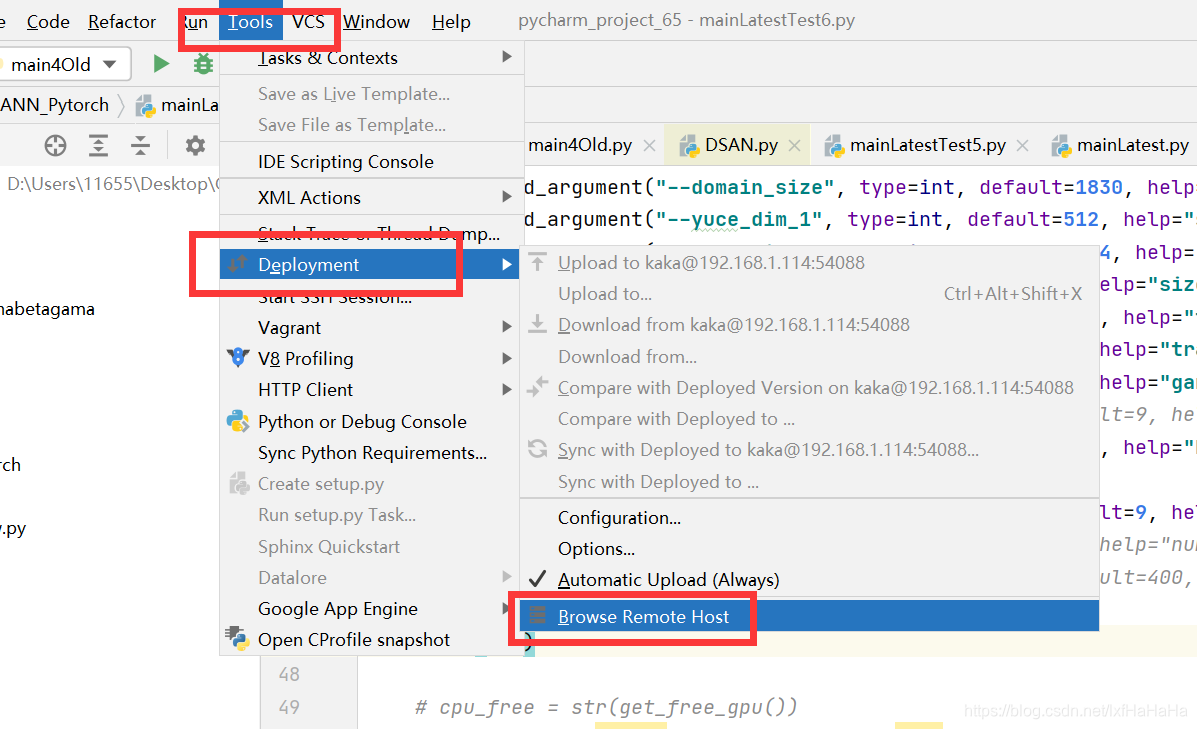Click the Python file icon on DSAN.py tab

coord(689,145)
